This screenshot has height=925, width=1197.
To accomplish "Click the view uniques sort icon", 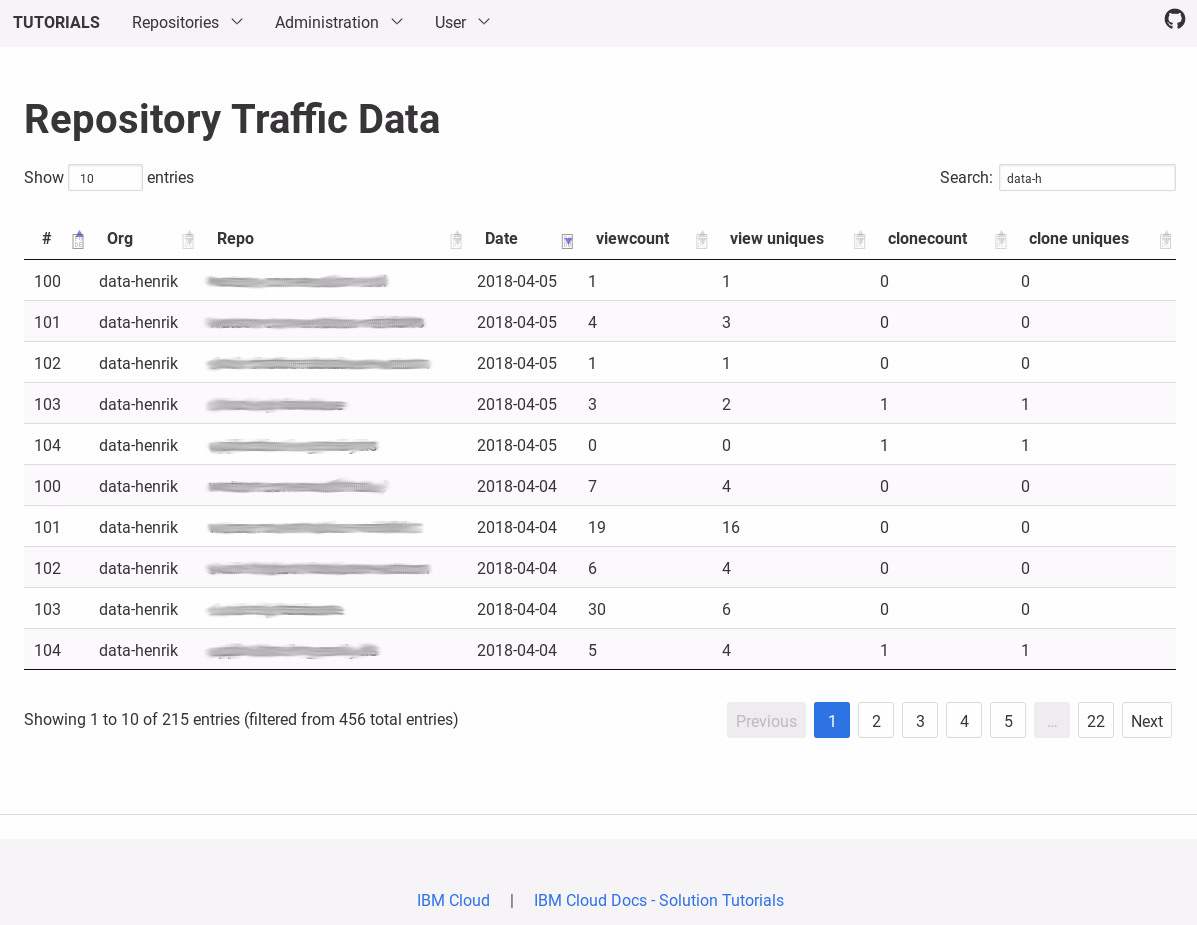I will tap(859, 240).
